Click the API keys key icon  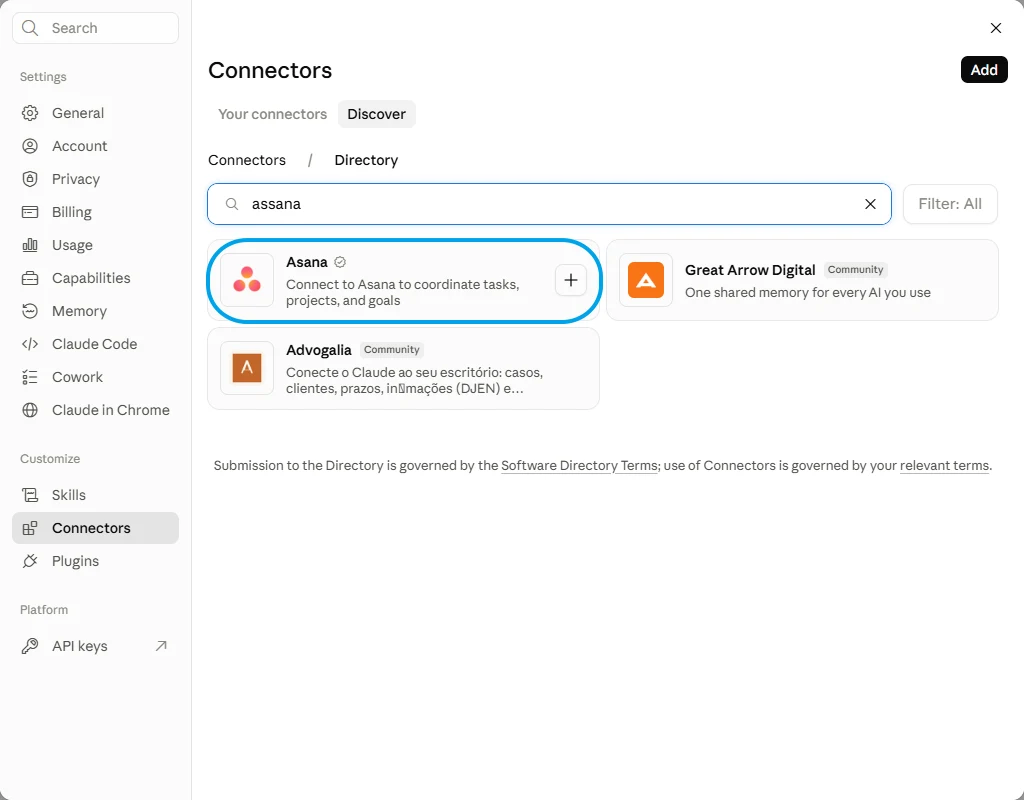30,646
